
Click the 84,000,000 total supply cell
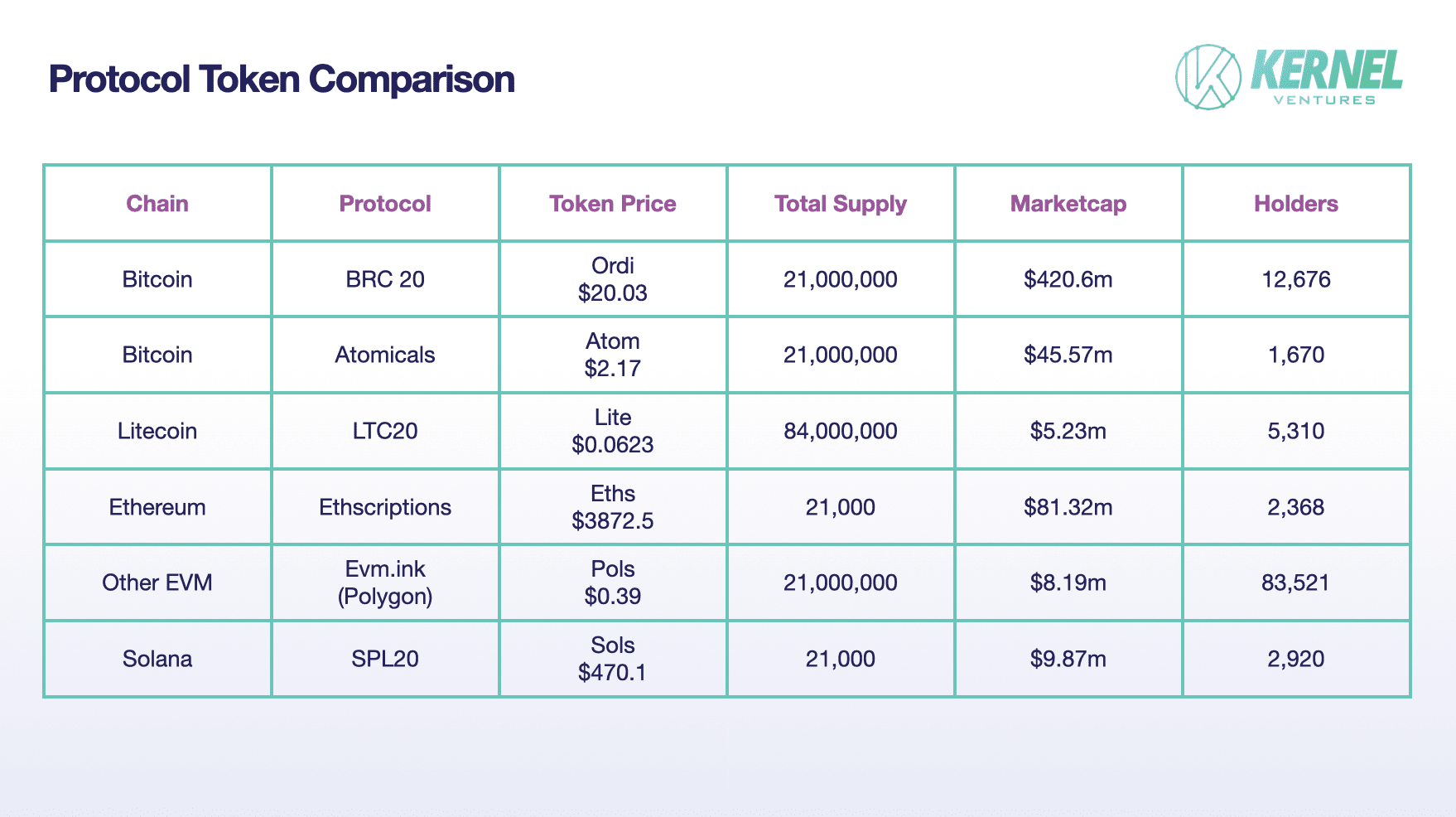[841, 431]
